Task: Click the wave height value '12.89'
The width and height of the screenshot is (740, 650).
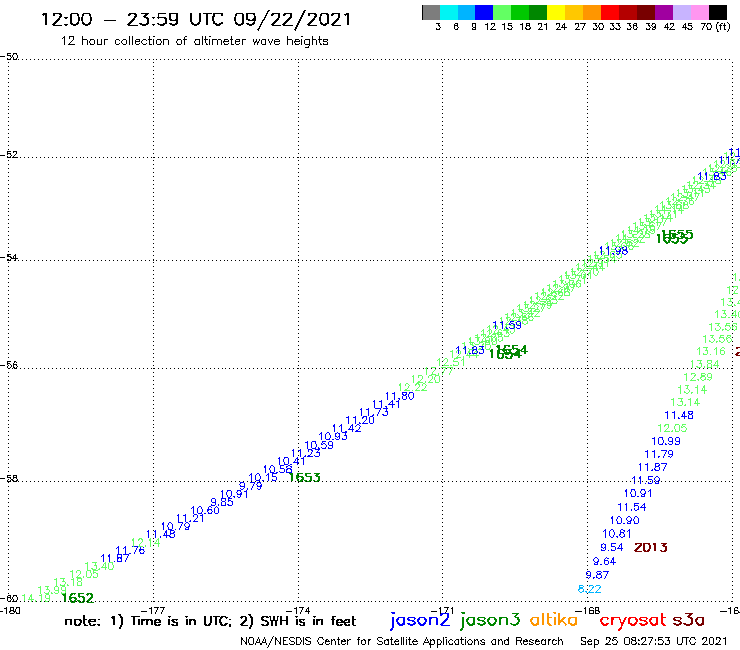Action: [x=698, y=377]
